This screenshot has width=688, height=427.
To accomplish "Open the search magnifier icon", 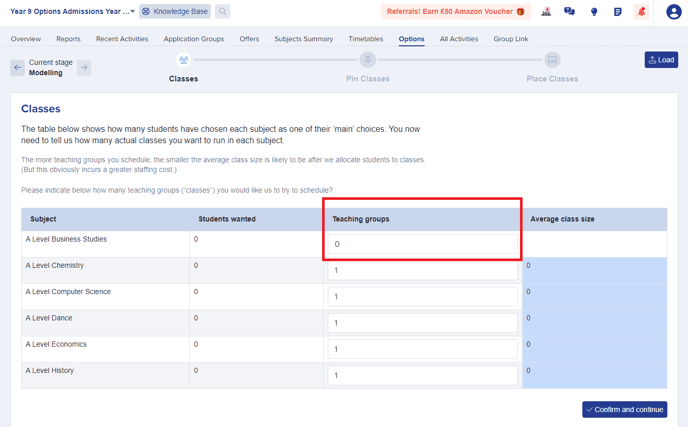I will pyautogui.click(x=222, y=11).
